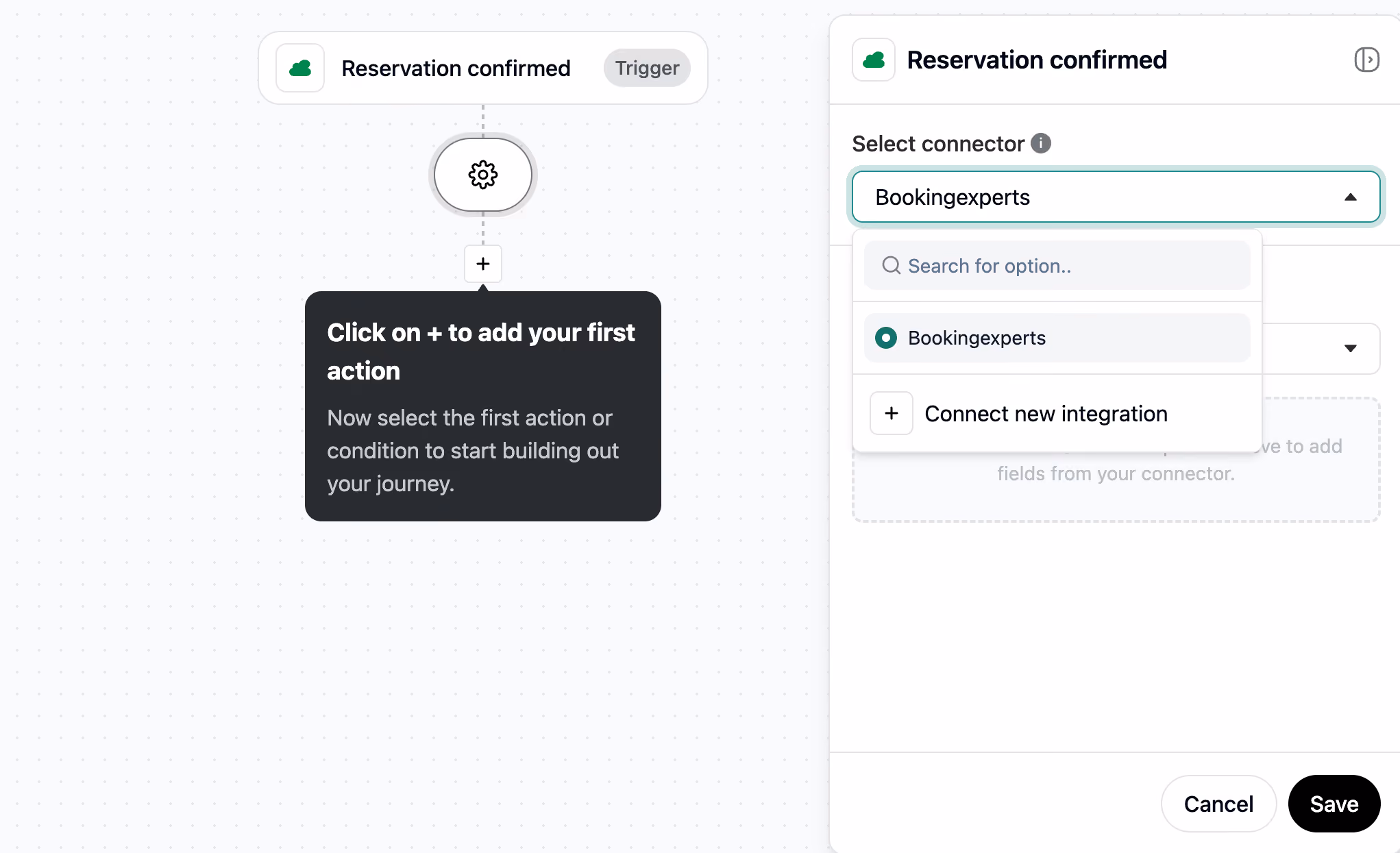The height and width of the screenshot is (853, 1400).
Task: Click the green cloud icon in trigger node
Action: click(300, 68)
